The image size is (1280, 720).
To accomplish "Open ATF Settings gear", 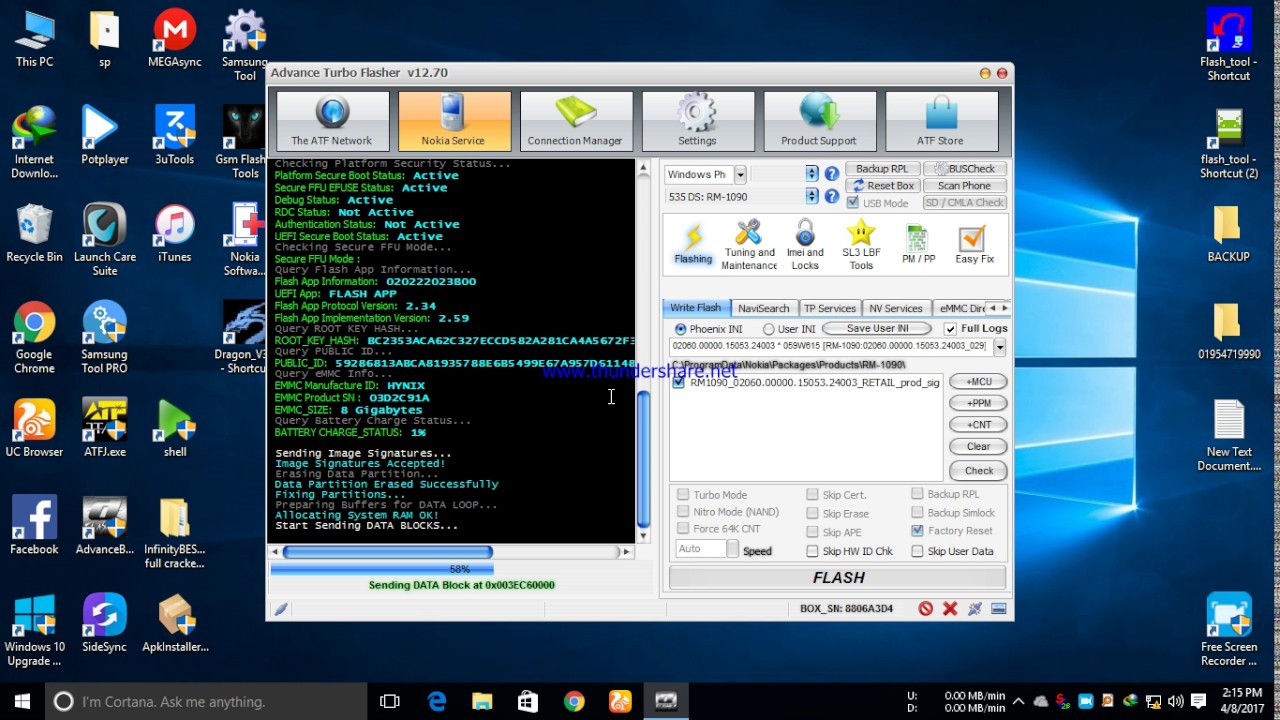I will pos(697,121).
